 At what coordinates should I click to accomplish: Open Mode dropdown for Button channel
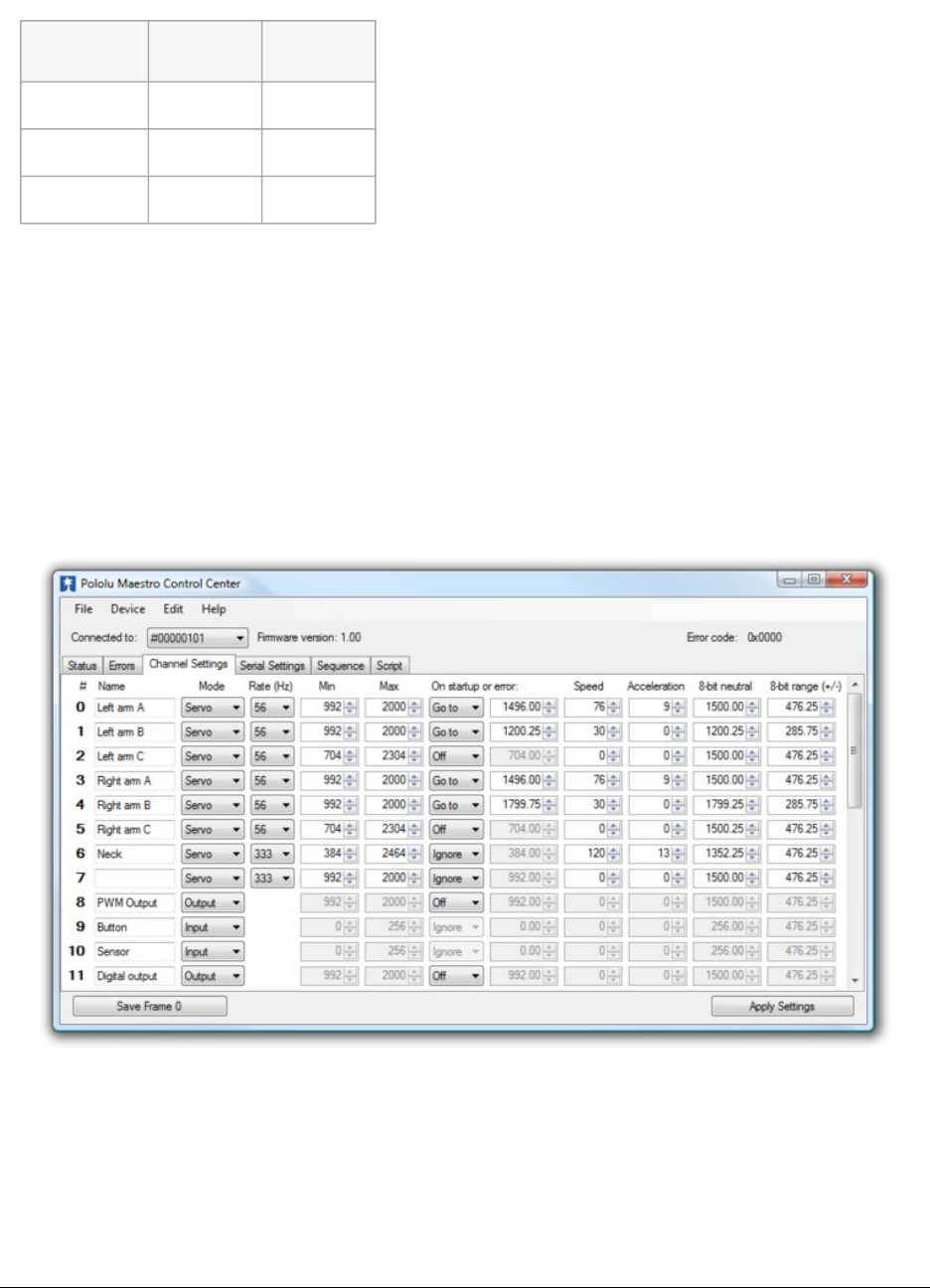click(213, 926)
